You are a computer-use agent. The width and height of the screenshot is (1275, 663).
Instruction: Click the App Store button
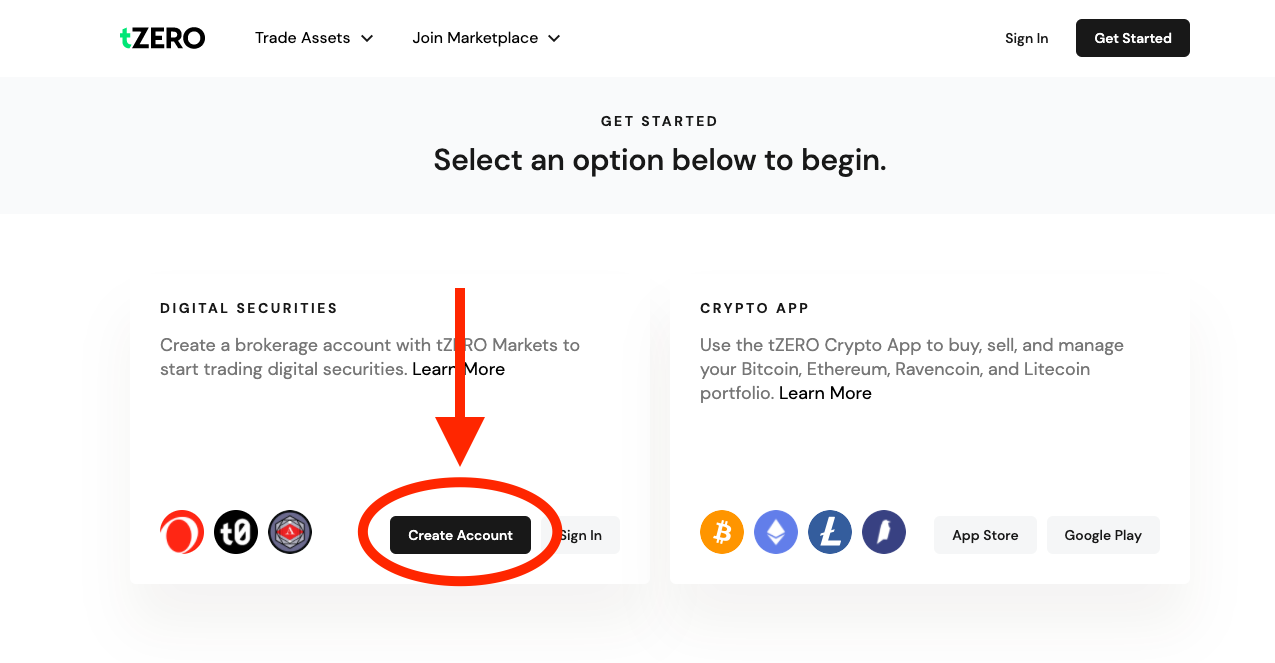pyautogui.click(x=985, y=535)
